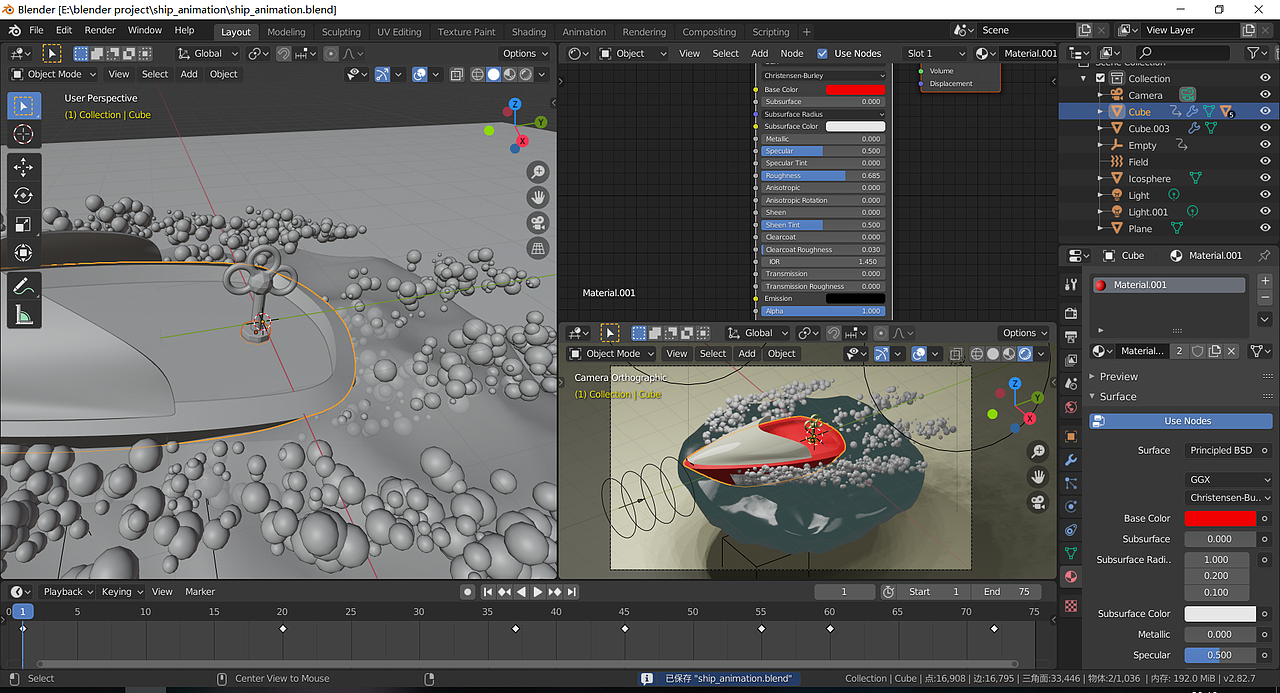Screen dimensions: 1280x693
Task: Open the Keying popover in timeline
Action: click(x=122, y=592)
